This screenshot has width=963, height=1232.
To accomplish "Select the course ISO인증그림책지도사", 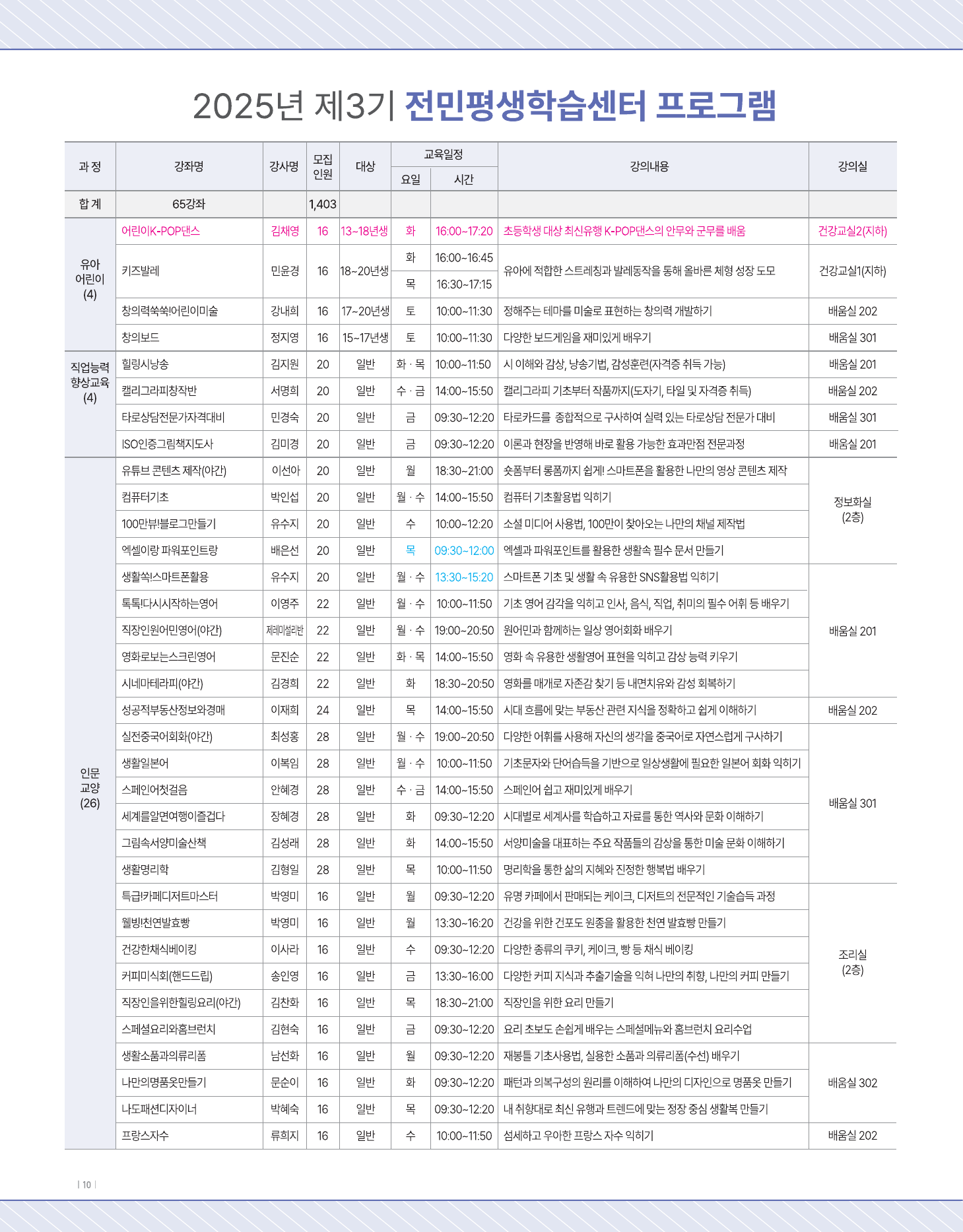I will coord(168,444).
